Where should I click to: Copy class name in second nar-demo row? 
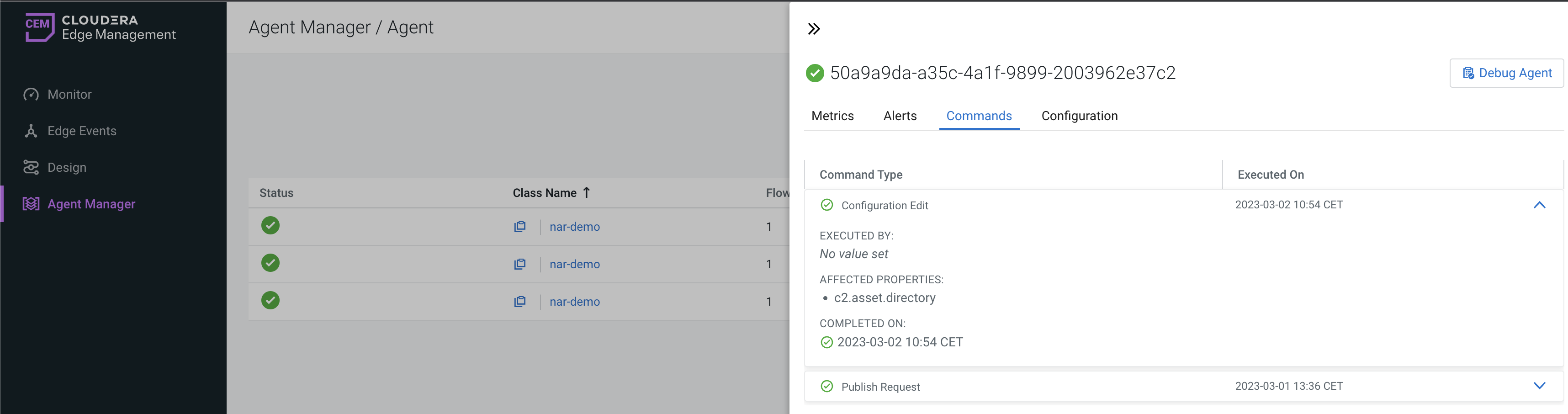tap(520, 264)
